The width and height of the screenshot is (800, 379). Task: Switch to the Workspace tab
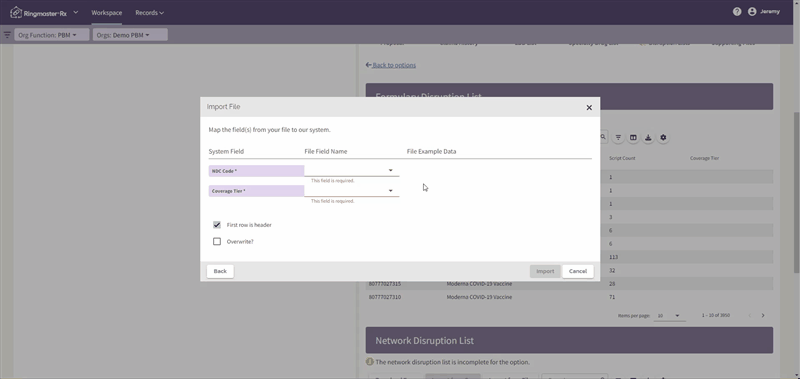pyautogui.click(x=107, y=13)
